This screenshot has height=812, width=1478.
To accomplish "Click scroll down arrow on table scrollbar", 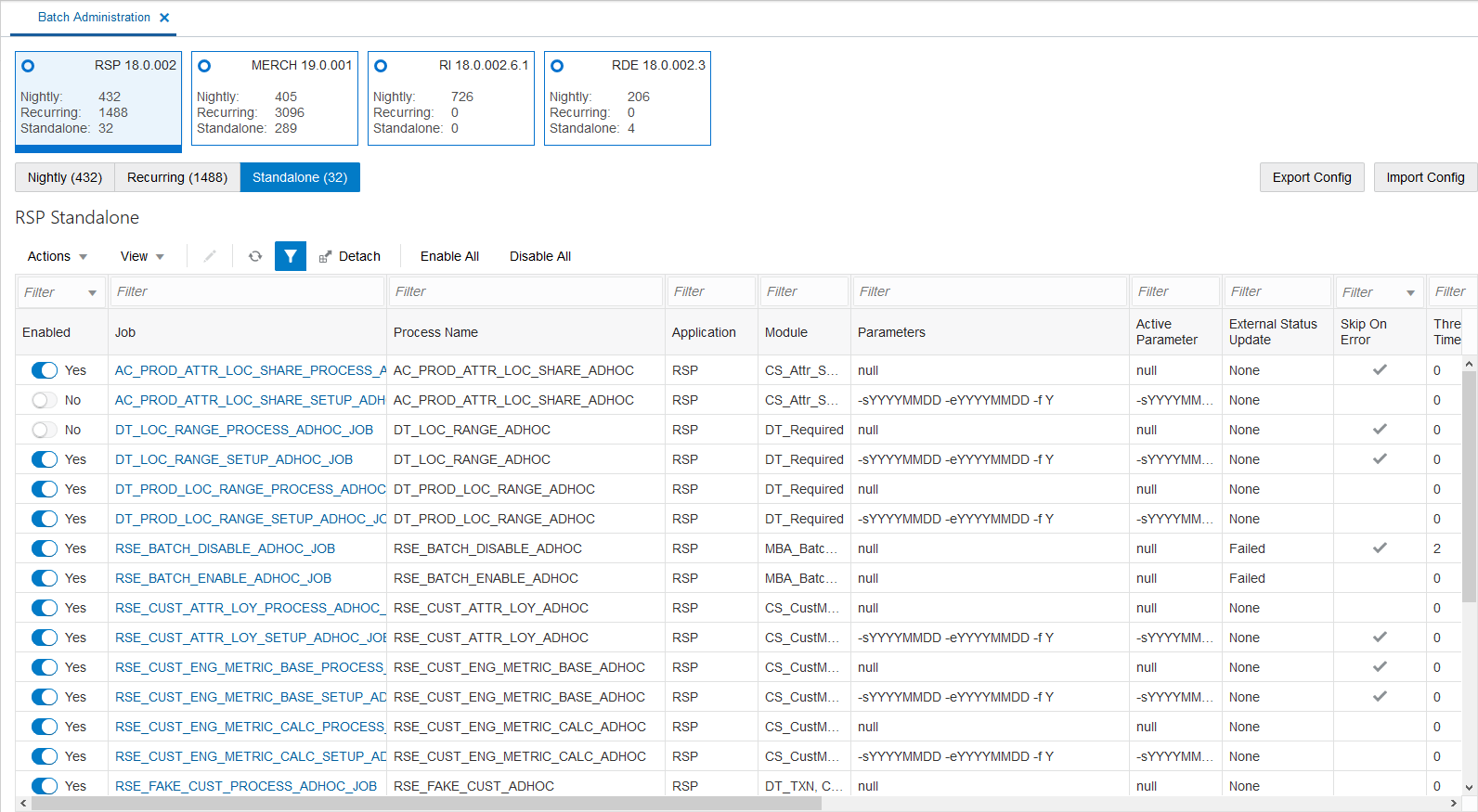I will click(1469, 787).
